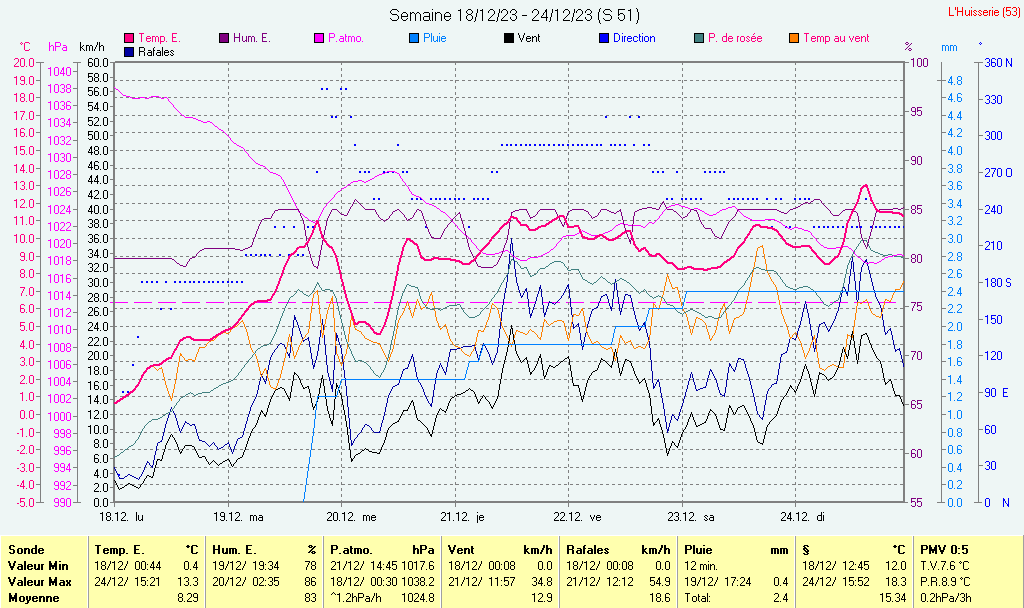This screenshot has height=608, width=1024.
Task: Select the Rafales legend label
Action: [156, 52]
